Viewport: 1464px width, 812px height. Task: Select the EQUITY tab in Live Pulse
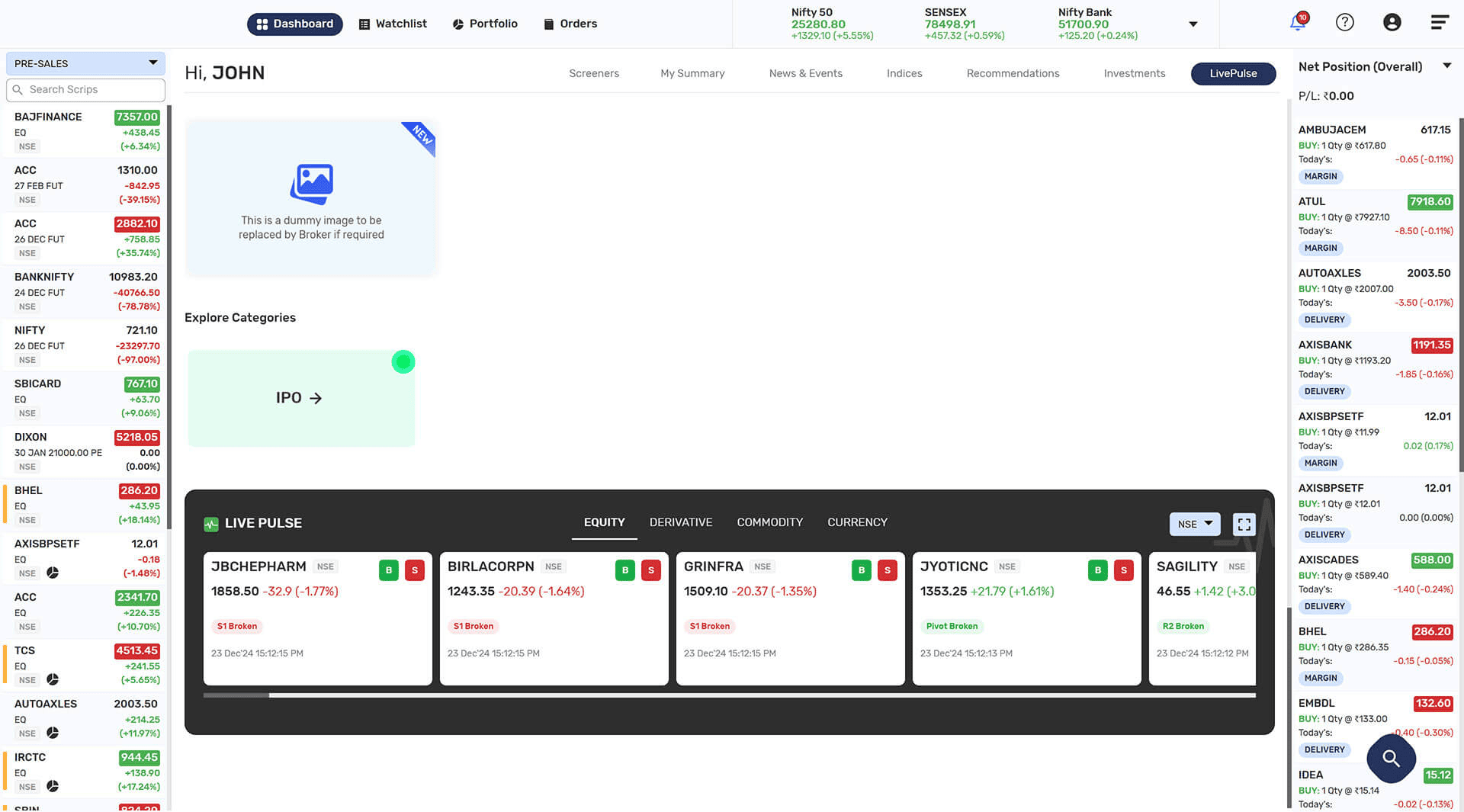click(x=604, y=522)
